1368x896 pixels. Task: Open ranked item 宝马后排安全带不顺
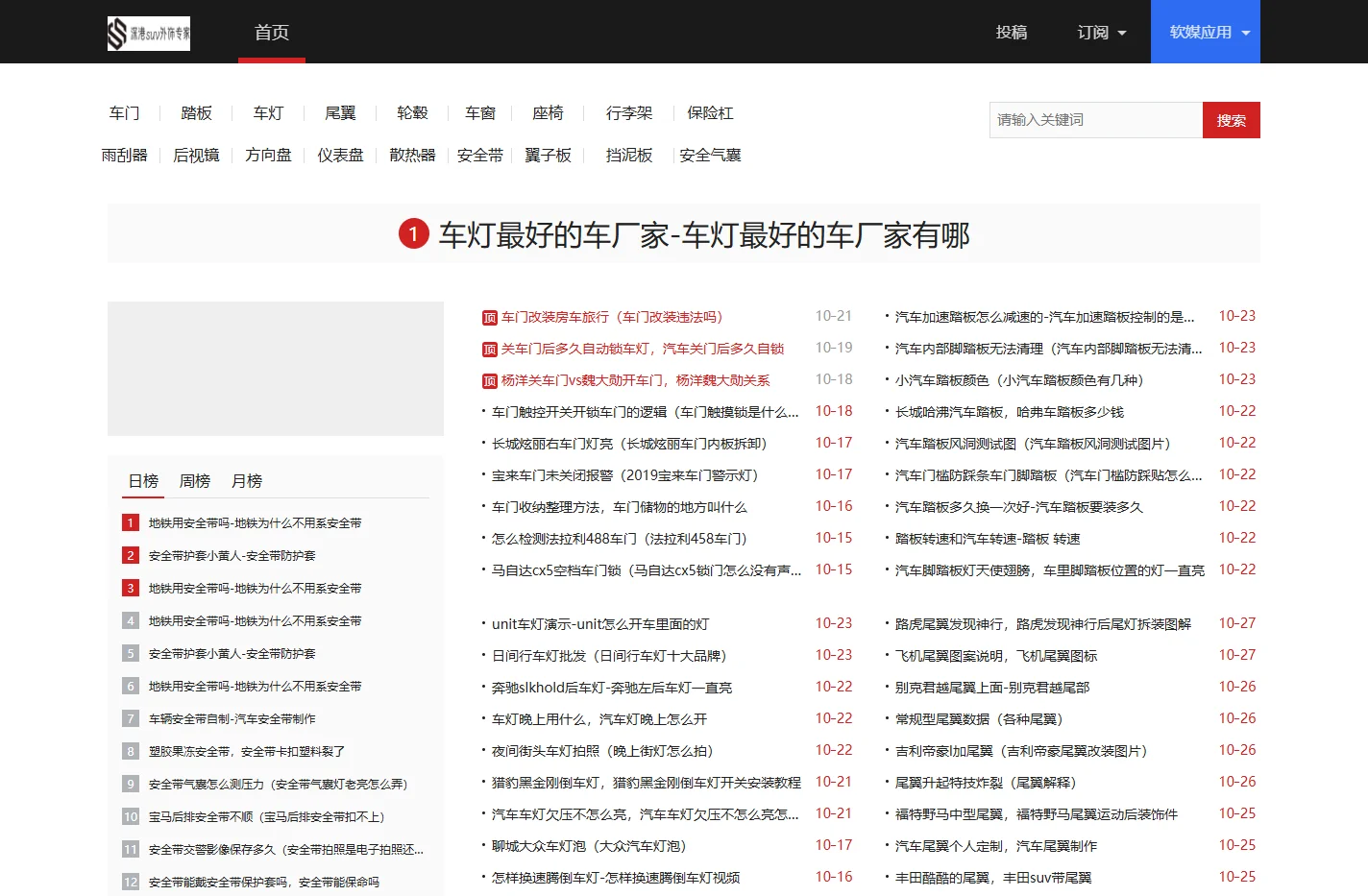point(270,817)
